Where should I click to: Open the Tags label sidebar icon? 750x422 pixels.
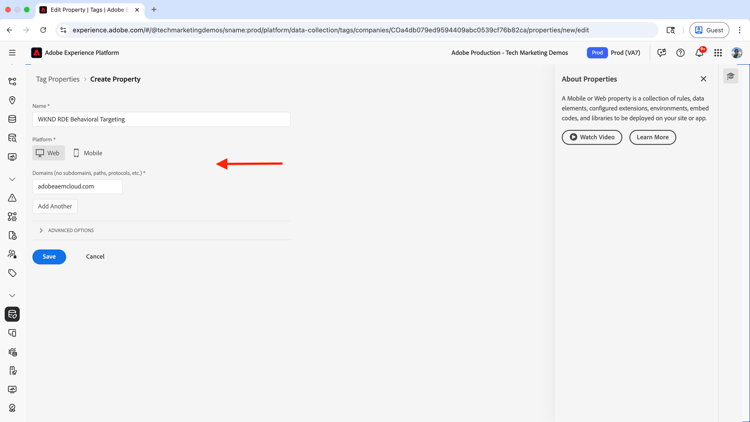click(12, 273)
